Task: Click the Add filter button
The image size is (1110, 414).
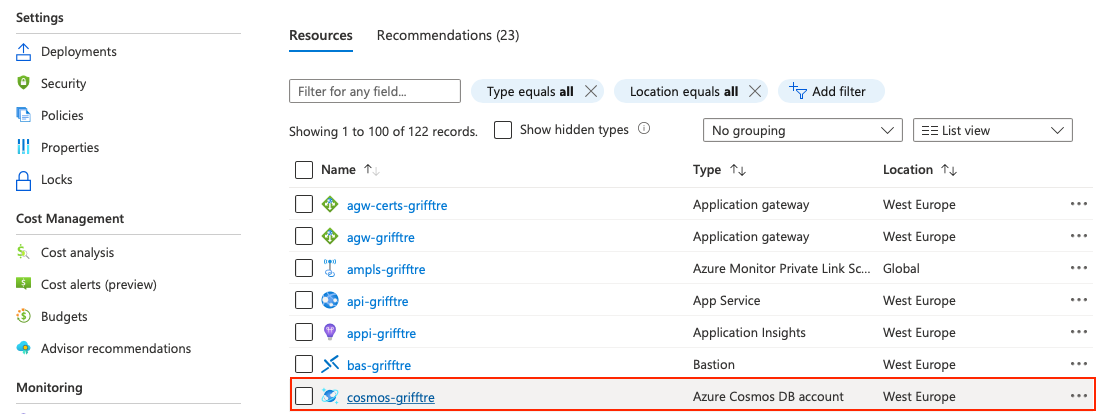Action: click(830, 91)
